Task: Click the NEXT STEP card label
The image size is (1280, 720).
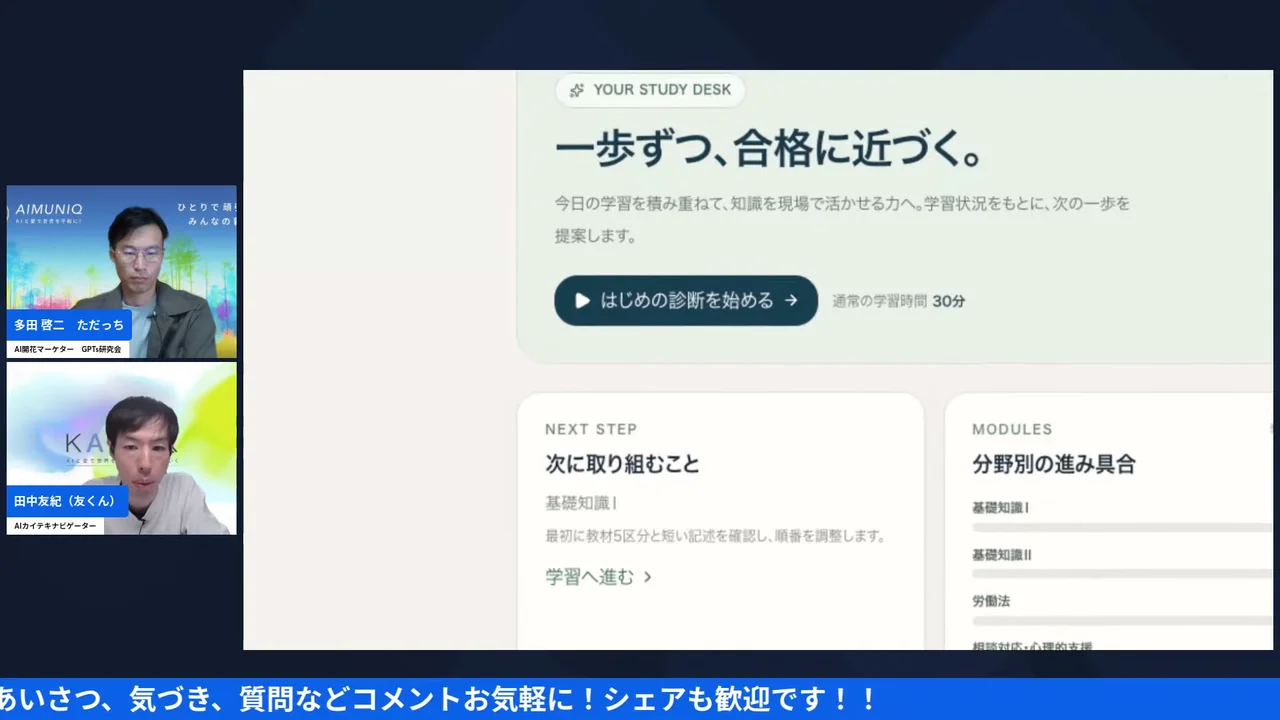Action: click(591, 429)
